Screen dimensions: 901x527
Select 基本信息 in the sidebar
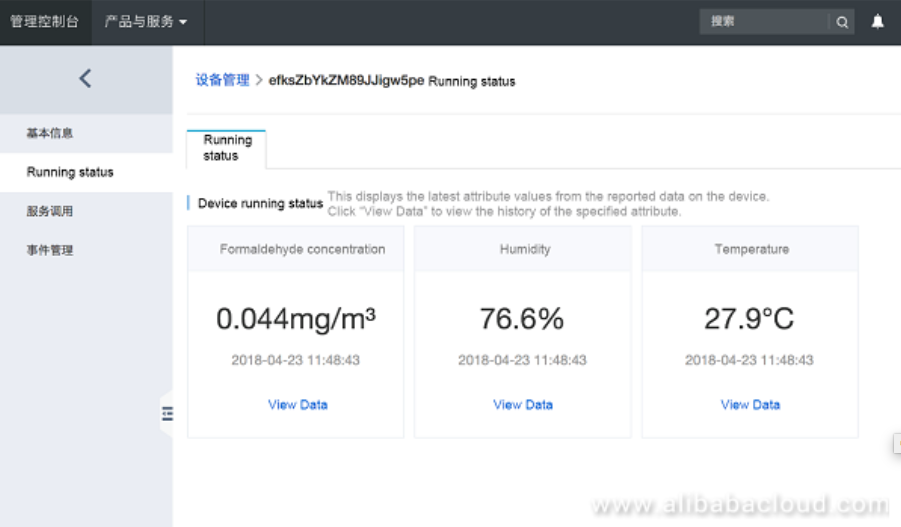pos(50,133)
